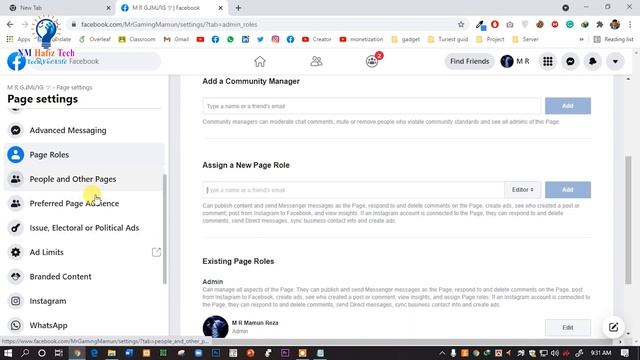Click the browser back arrow
Viewport: 640px width, 360px height.
(10, 24)
